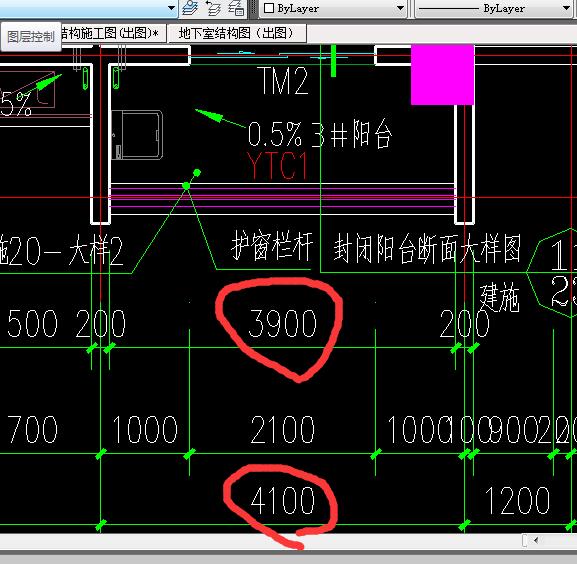Click the magenta column block
Screen dimensions: 577x564
[442, 75]
